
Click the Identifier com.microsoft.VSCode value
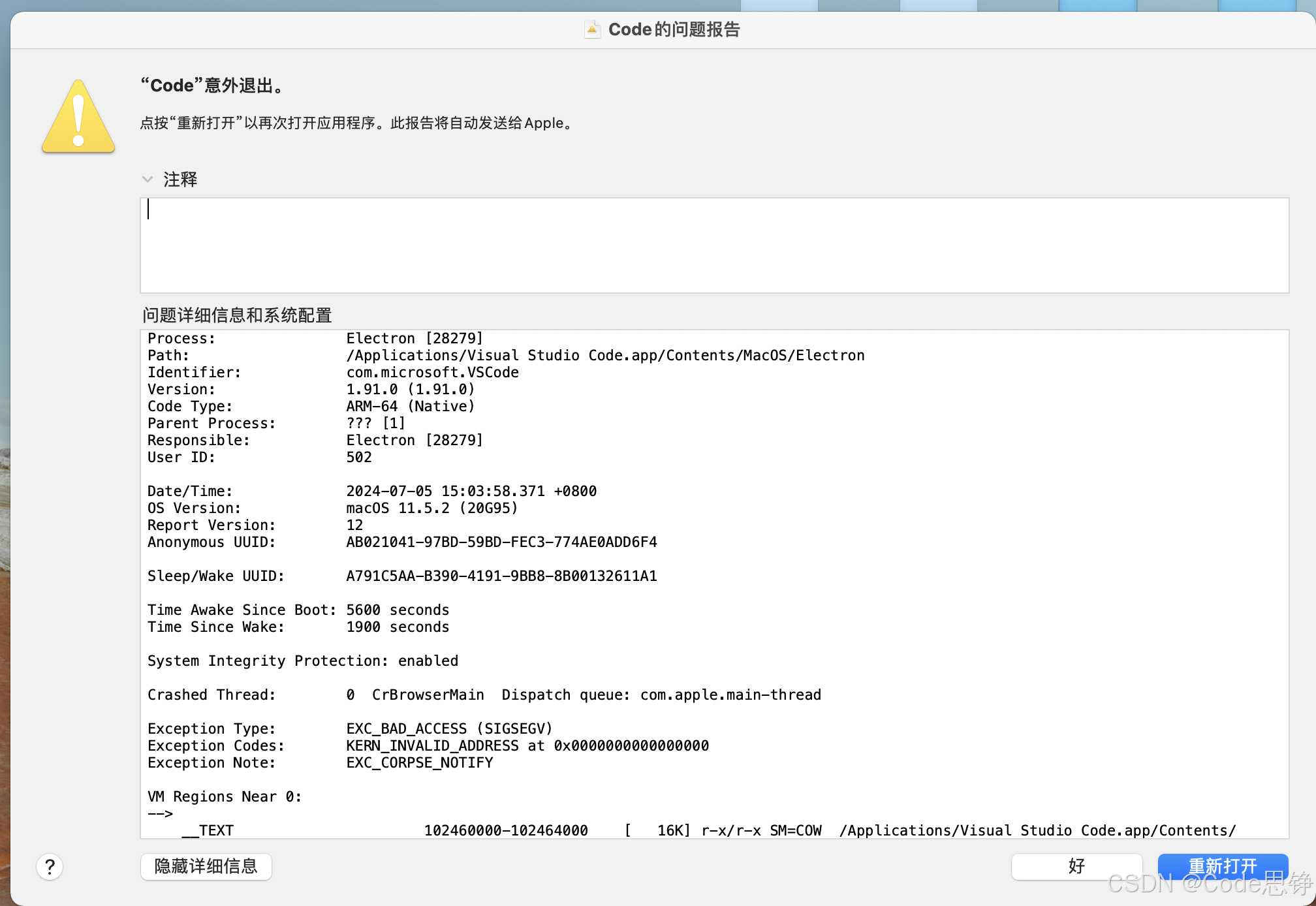pos(432,372)
